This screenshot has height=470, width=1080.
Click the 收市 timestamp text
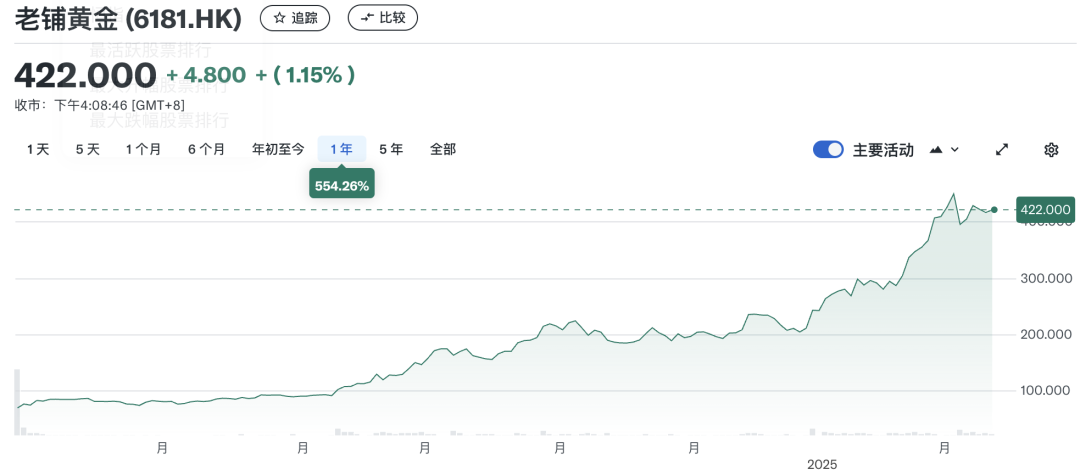pos(99,105)
